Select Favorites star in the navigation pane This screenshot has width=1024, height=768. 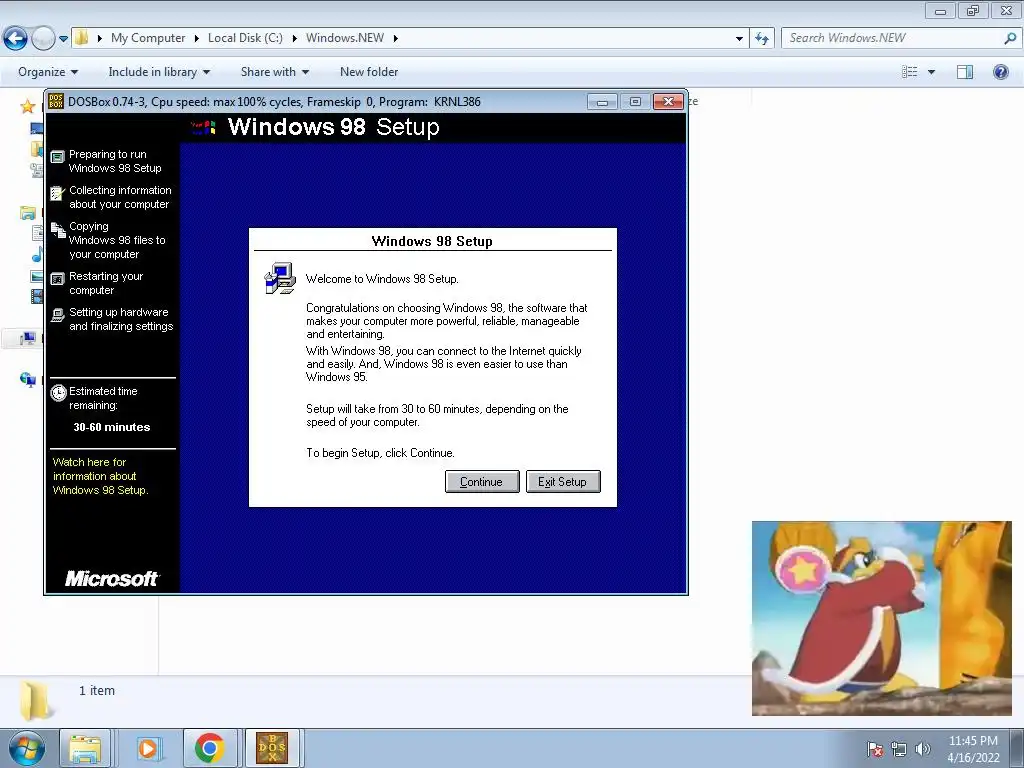tap(27, 106)
